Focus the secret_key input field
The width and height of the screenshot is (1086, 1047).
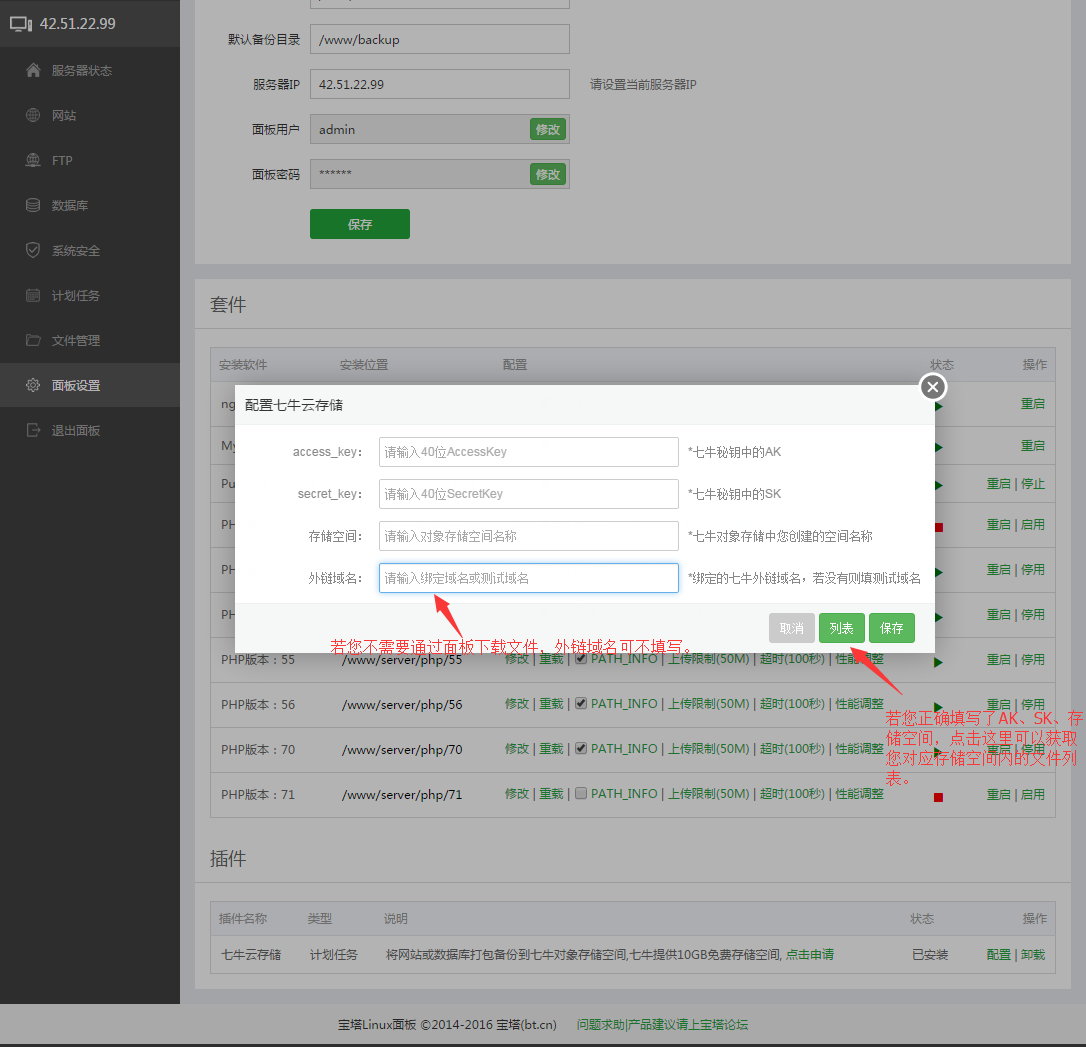coord(528,494)
